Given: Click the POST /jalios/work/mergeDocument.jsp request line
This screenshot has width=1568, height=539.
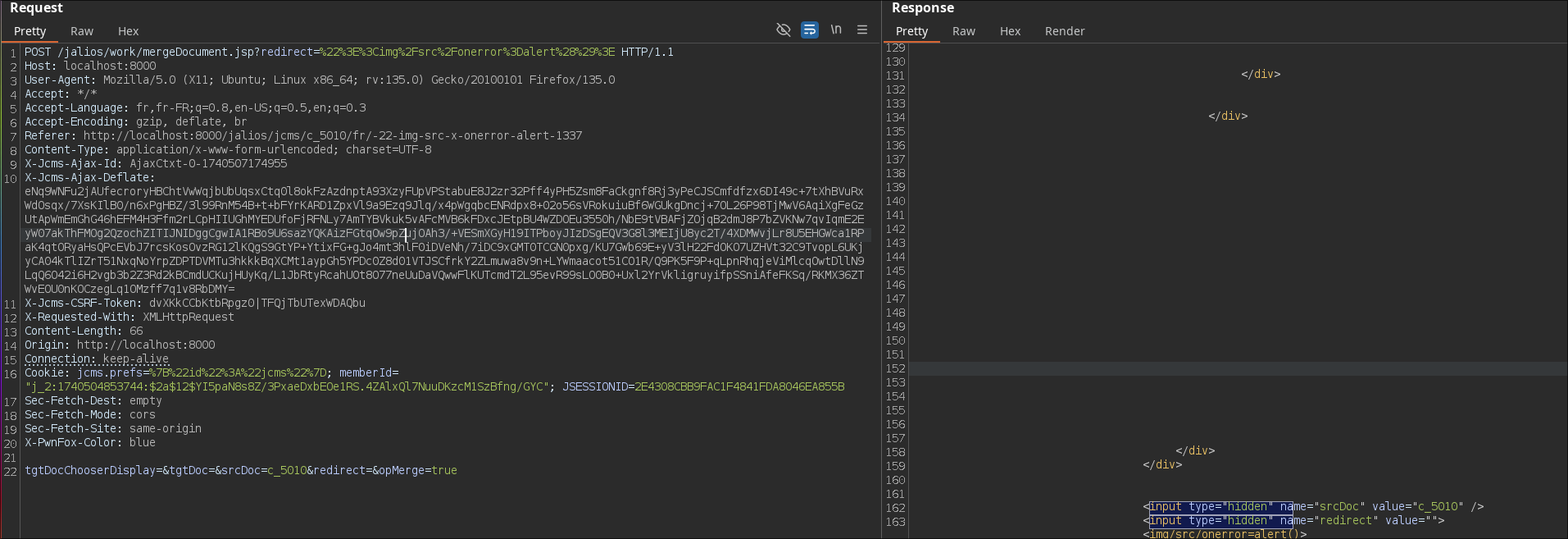Looking at the screenshot, I should pos(349,52).
